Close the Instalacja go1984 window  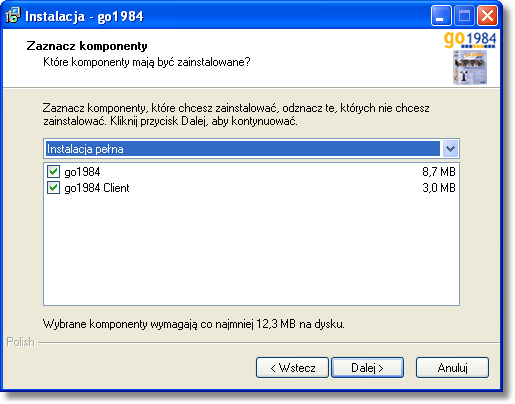tap(487, 16)
